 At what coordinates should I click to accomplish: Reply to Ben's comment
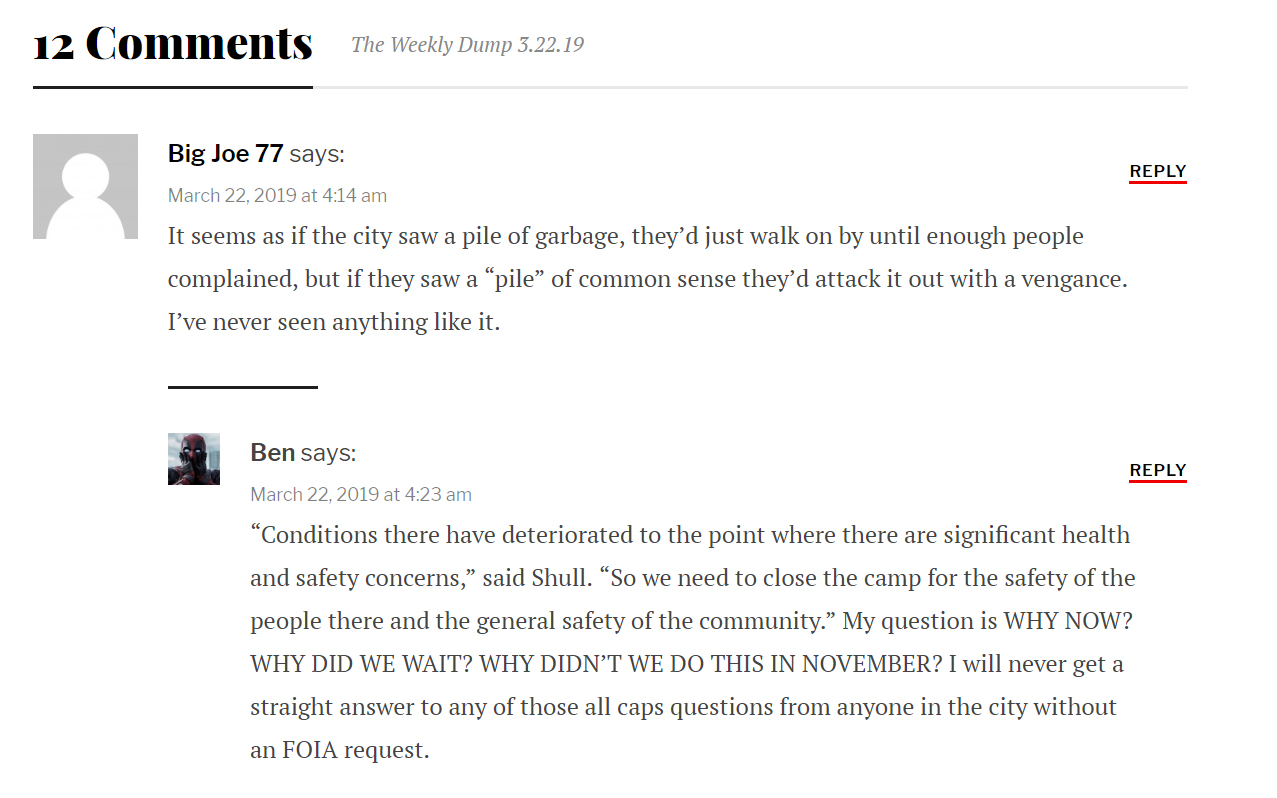[1157, 470]
